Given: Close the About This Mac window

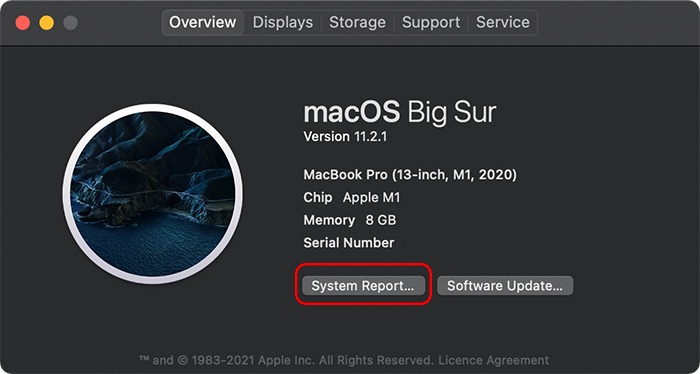Looking at the screenshot, I should click(23, 23).
